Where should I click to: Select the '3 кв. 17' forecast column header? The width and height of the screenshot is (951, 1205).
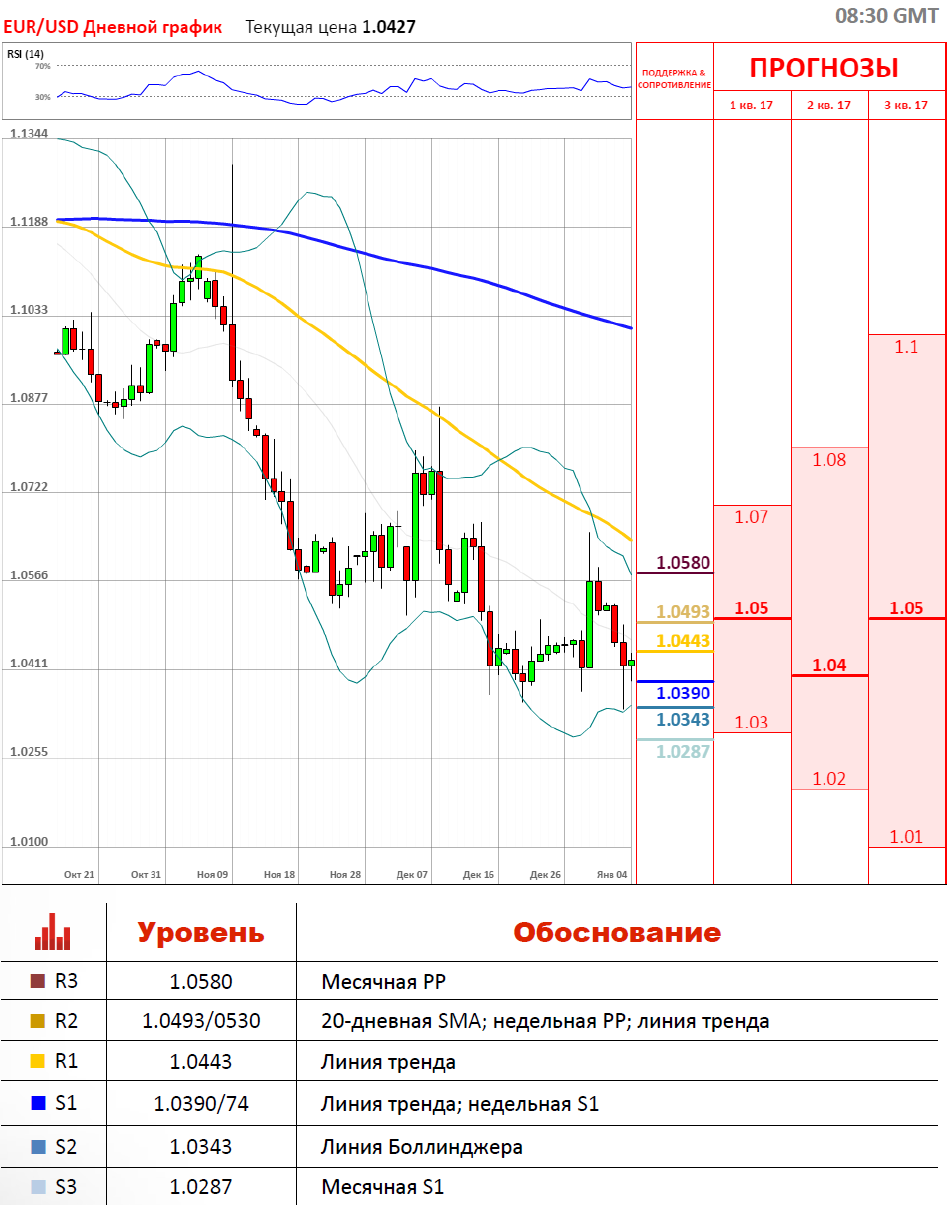click(x=906, y=105)
